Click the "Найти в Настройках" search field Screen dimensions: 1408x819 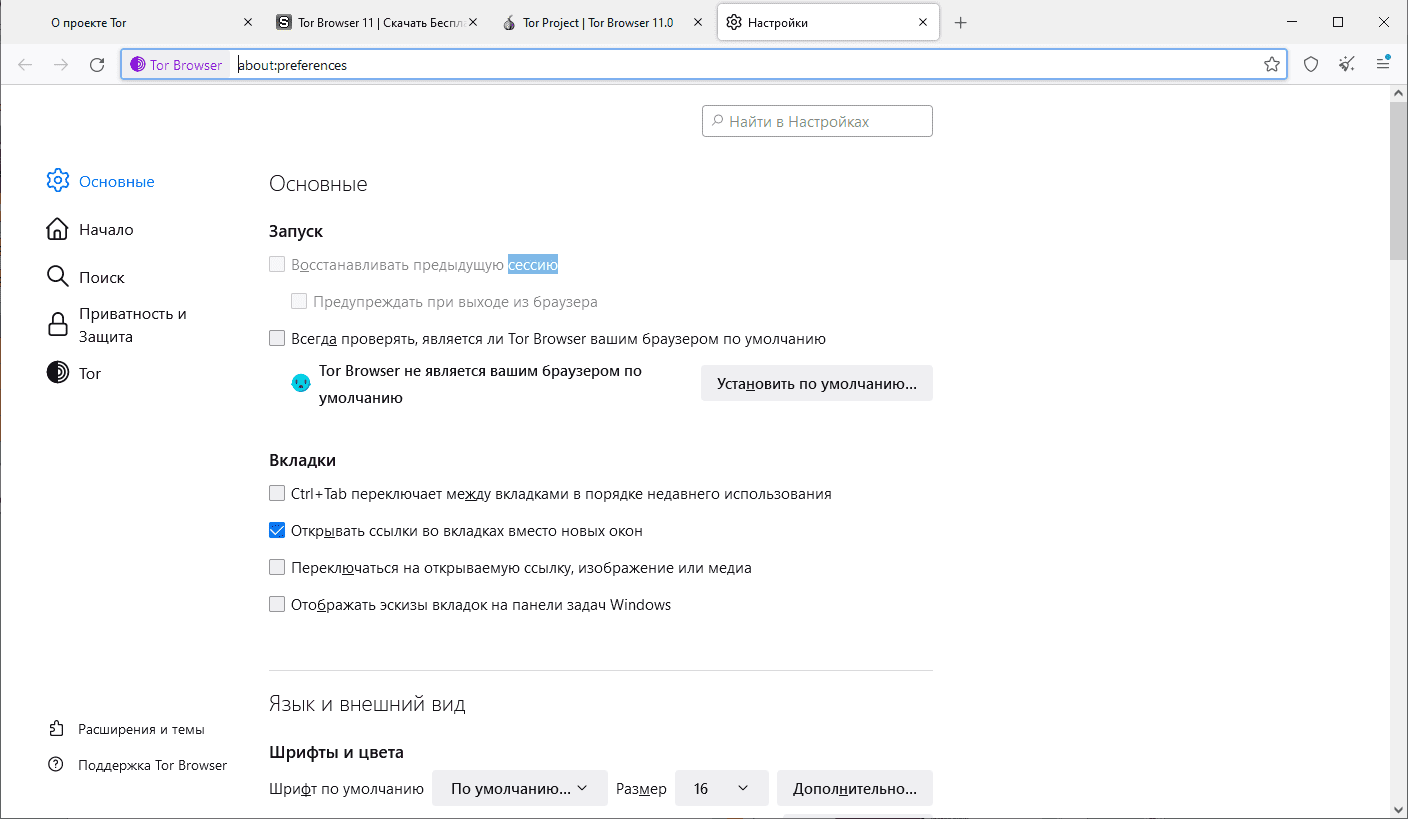(x=817, y=121)
